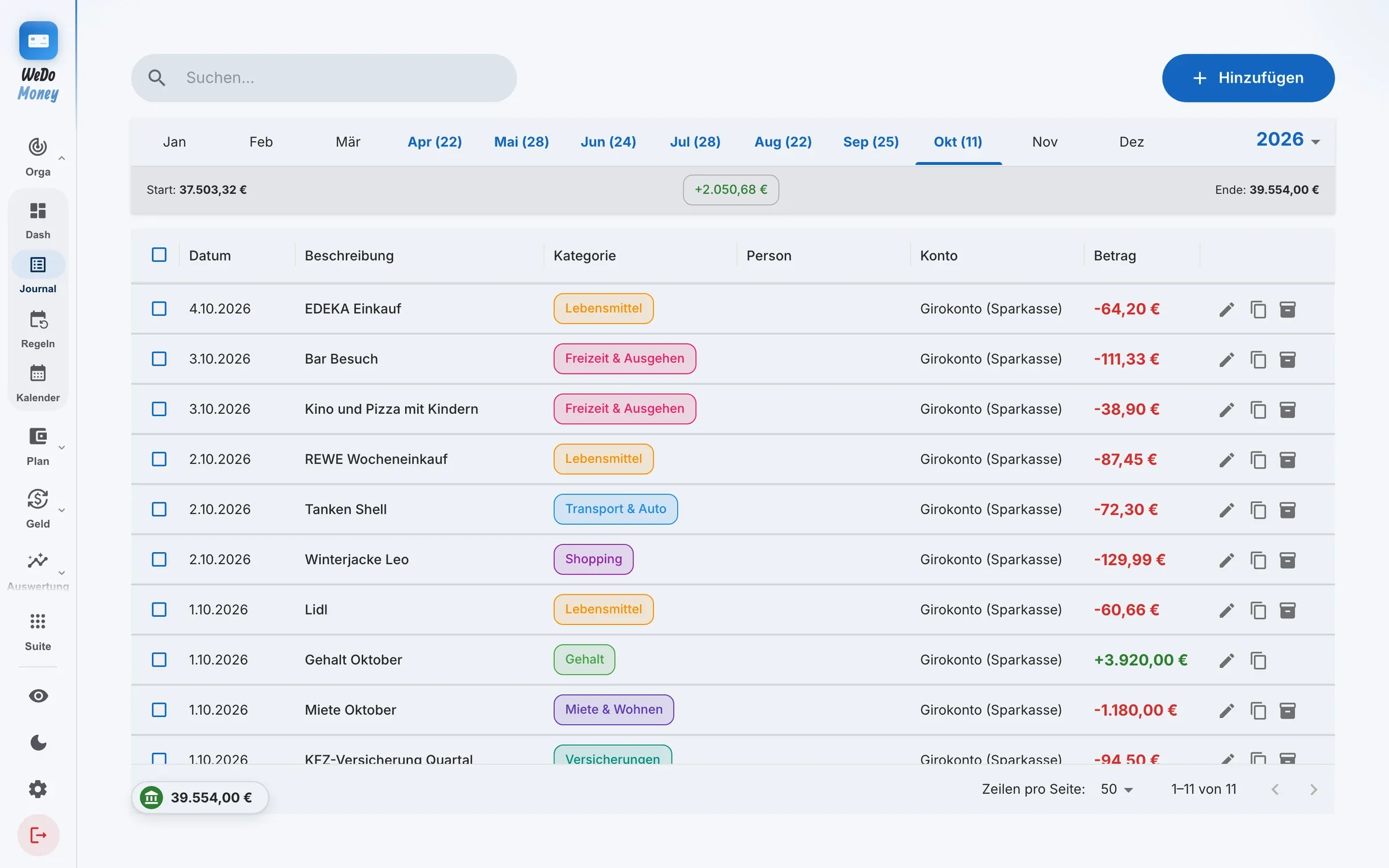1389x868 pixels.
Task: Click the Suchen search field
Action: (x=324, y=78)
